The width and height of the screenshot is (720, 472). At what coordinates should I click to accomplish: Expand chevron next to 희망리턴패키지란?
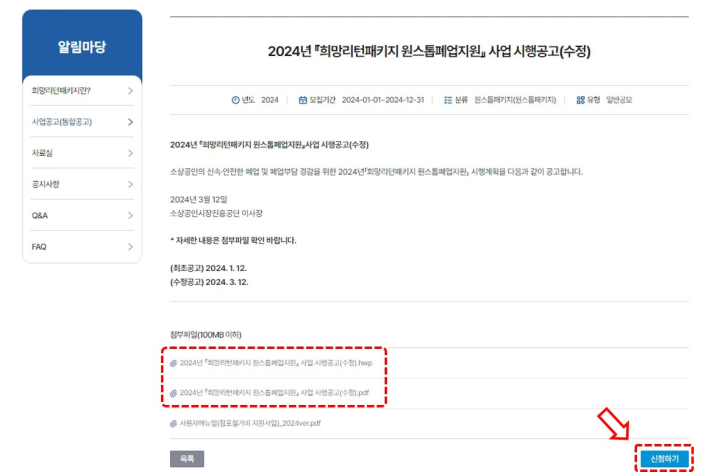[130, 91]
